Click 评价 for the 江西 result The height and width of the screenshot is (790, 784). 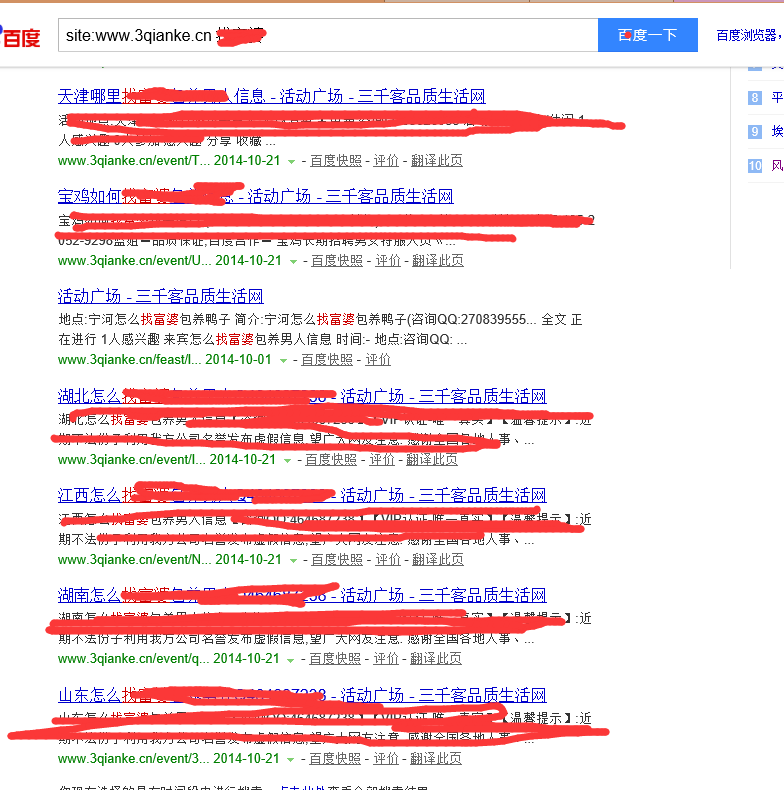pos(387,559)
